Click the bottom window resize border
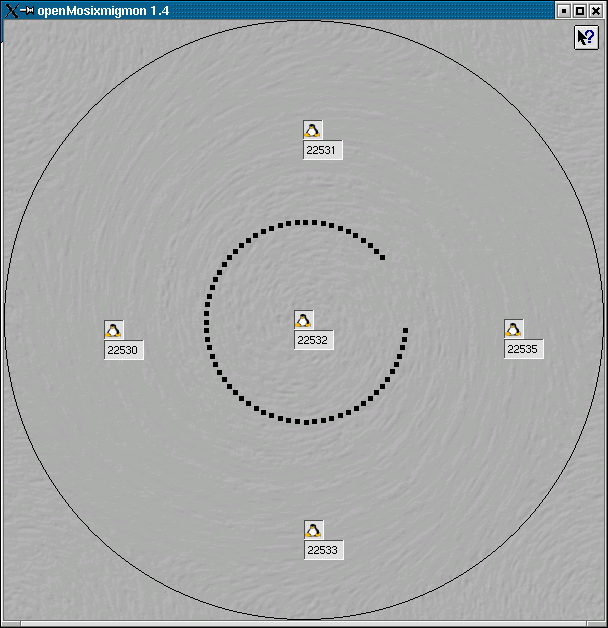The width and height of the screenshot is (608, 628). [x=304, y=624]
